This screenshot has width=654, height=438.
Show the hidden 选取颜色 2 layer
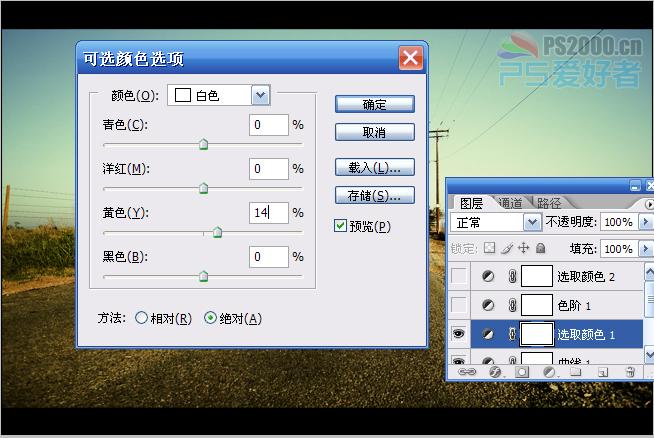[459, 276]
